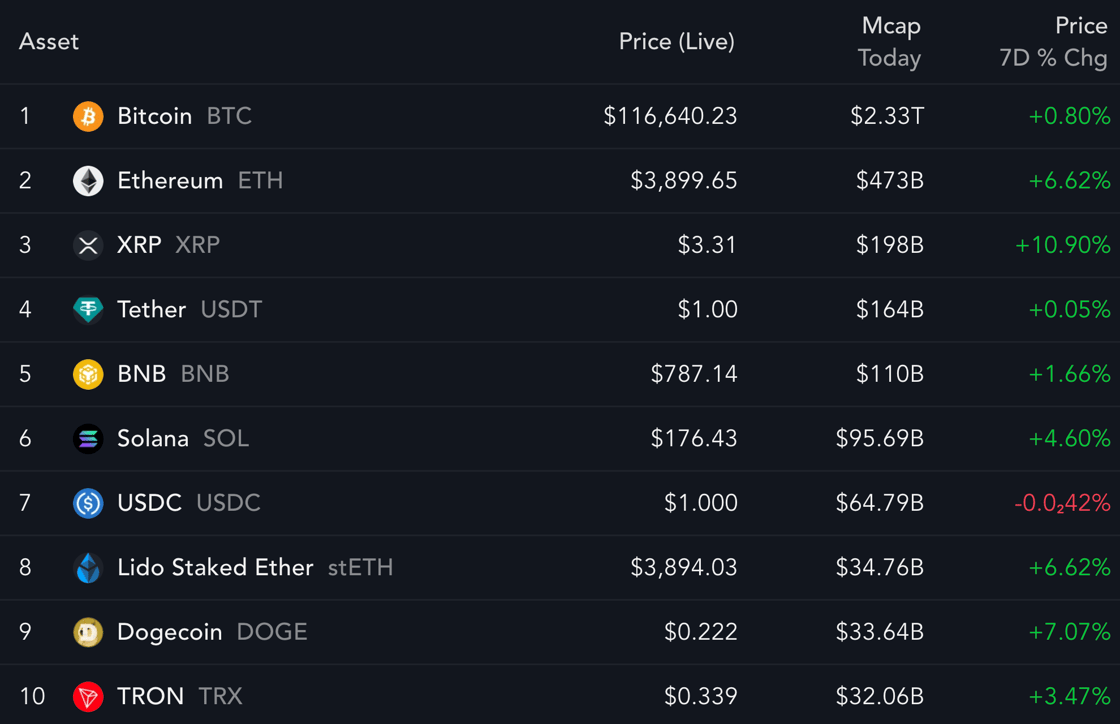Viewport: 1120px width, 724px height.
Task: Click the Bitcoin orange logo icon
Action: [88, 116]
